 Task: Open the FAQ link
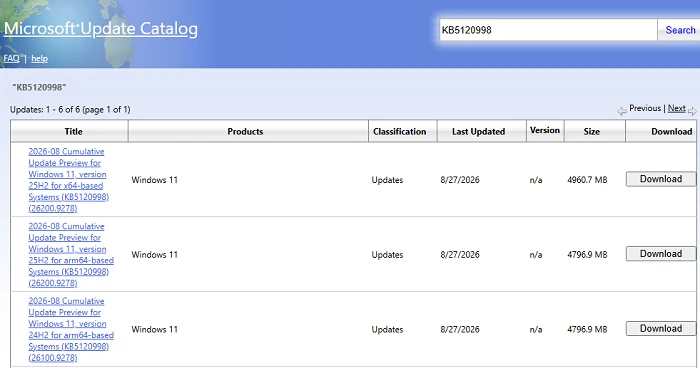click(x=11, y=59)
